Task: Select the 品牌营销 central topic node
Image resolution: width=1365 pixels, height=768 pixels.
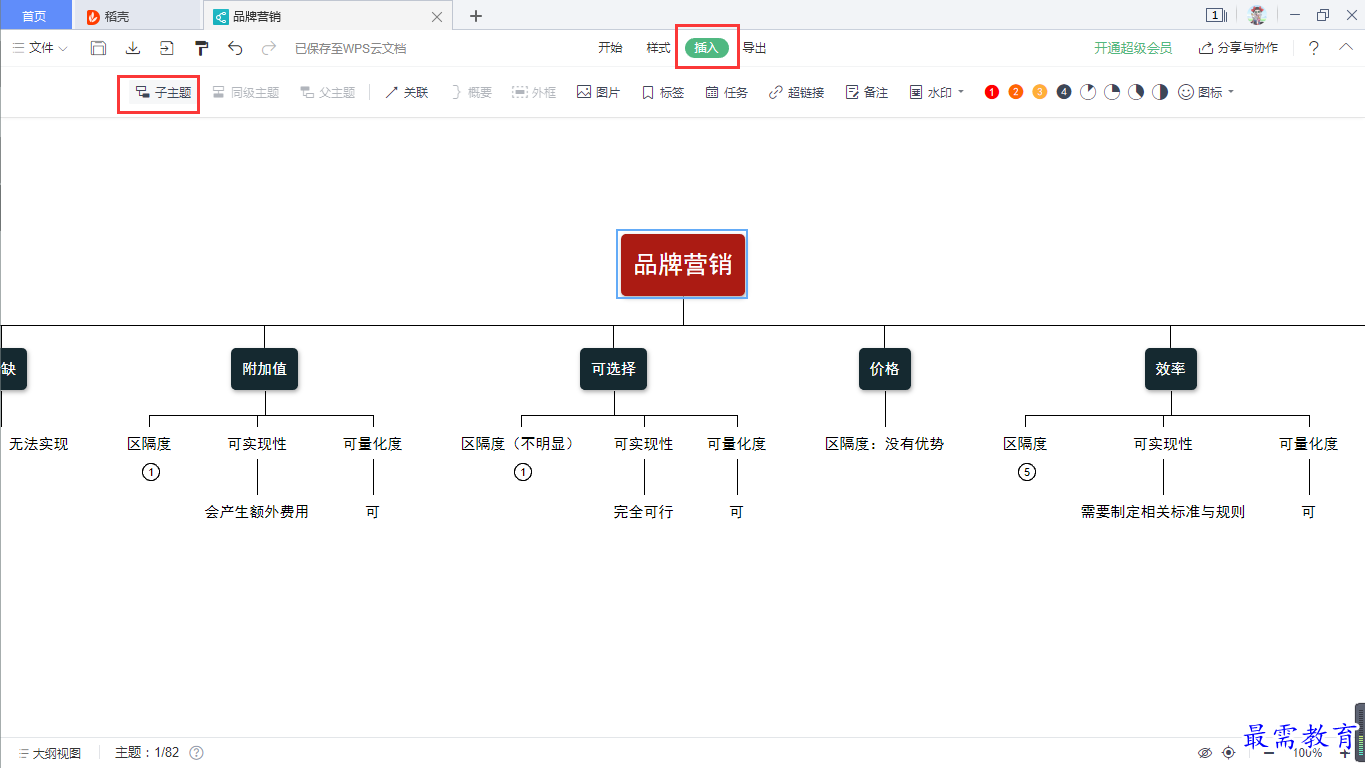Action: (x=683, y=264)
